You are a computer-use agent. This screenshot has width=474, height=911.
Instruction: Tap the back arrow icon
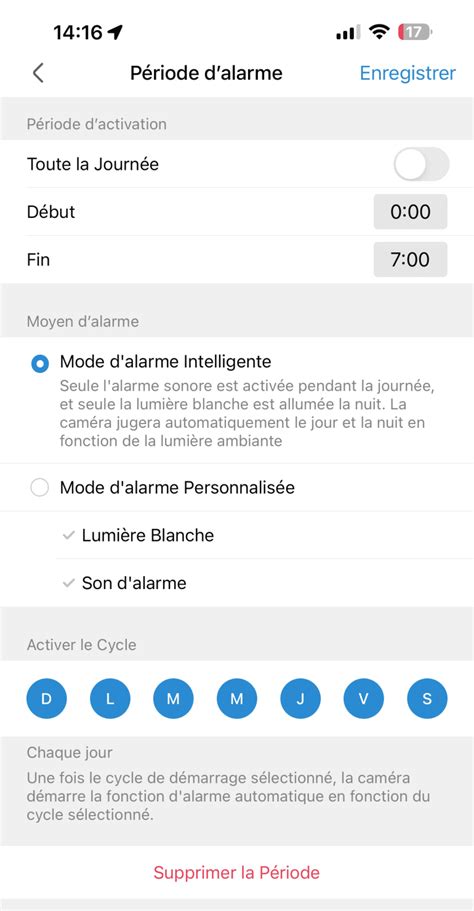(x=38, y=73)
